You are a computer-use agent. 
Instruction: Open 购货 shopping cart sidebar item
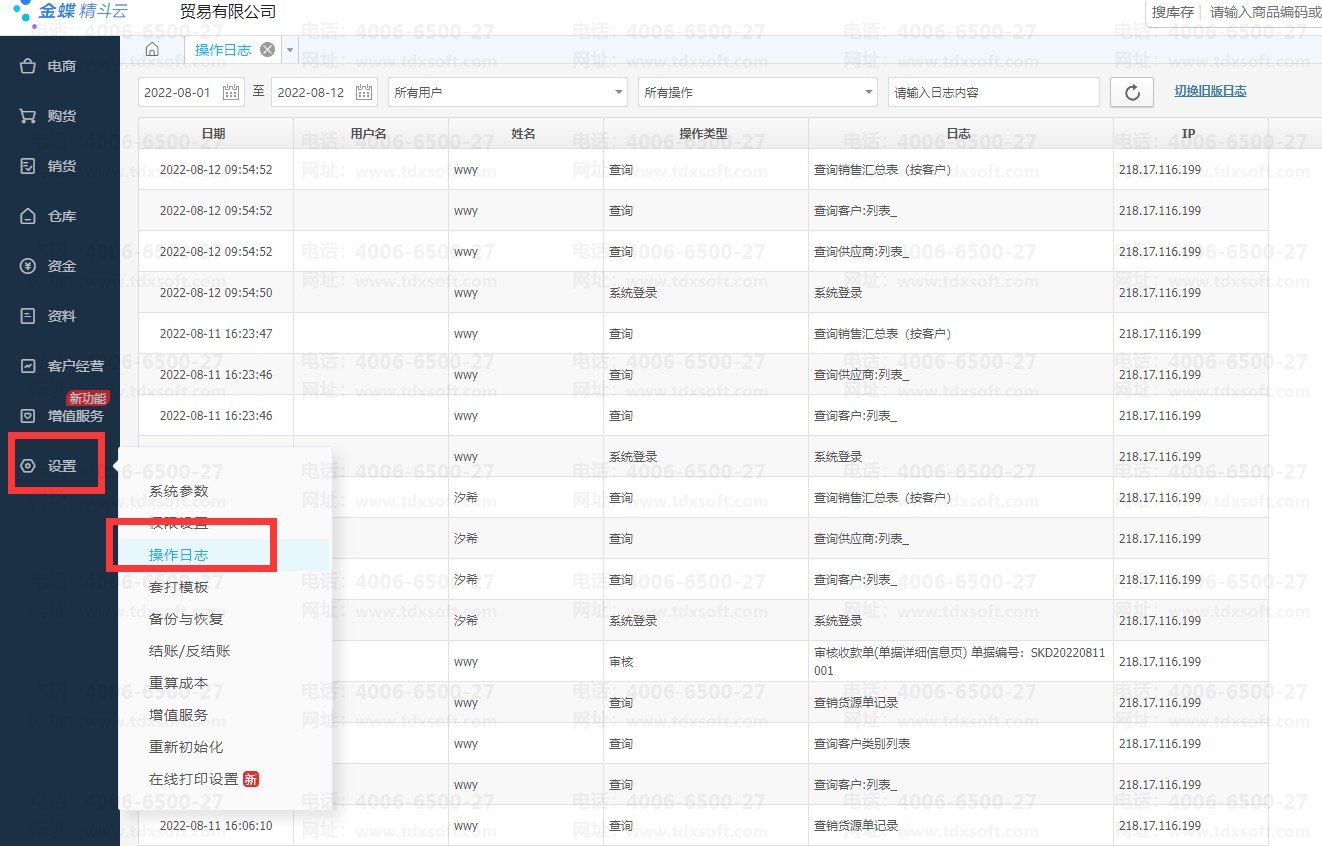tap(60, 116)
